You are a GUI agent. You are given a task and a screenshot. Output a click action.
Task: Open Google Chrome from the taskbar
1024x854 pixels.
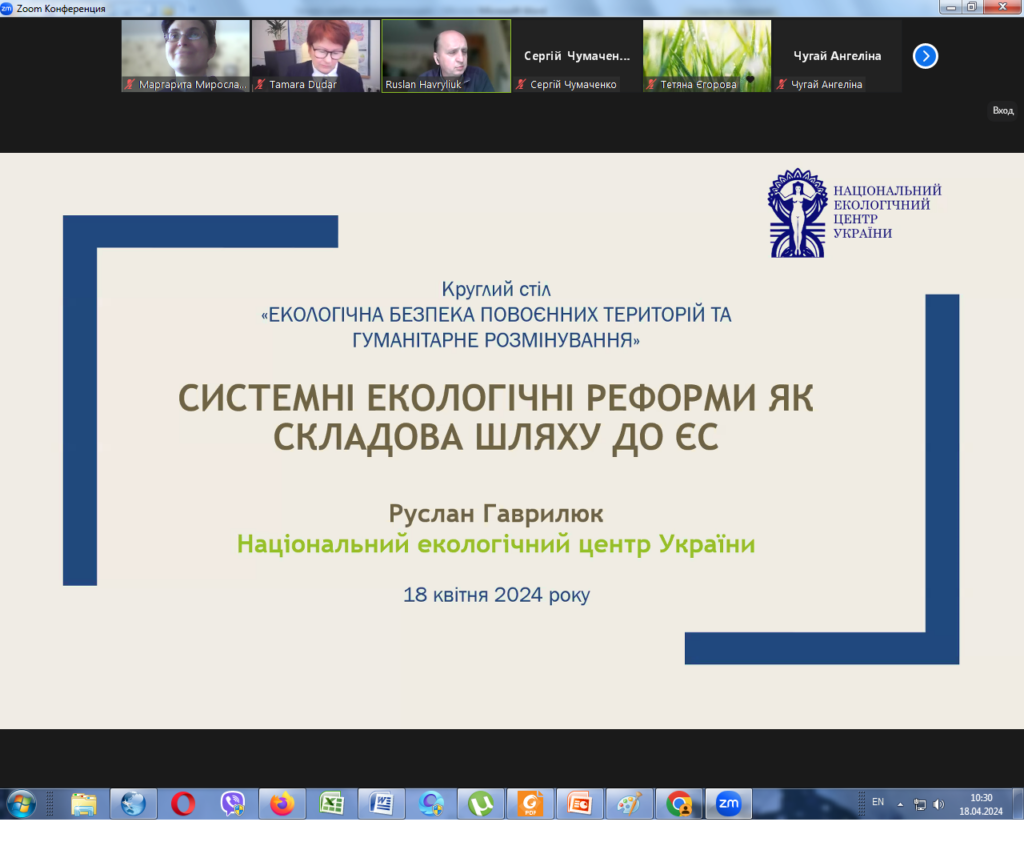coord(679,804)
